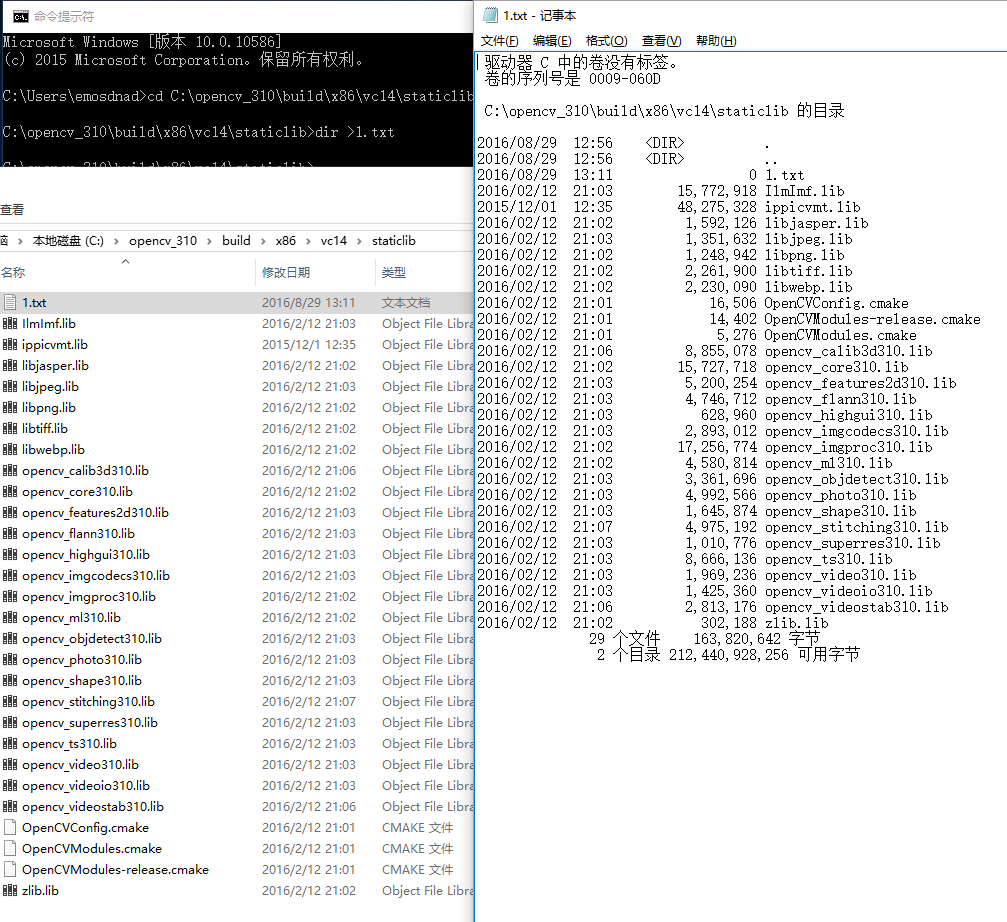Click the Notepad icon in 1.txt title bar

coord(490,15)
